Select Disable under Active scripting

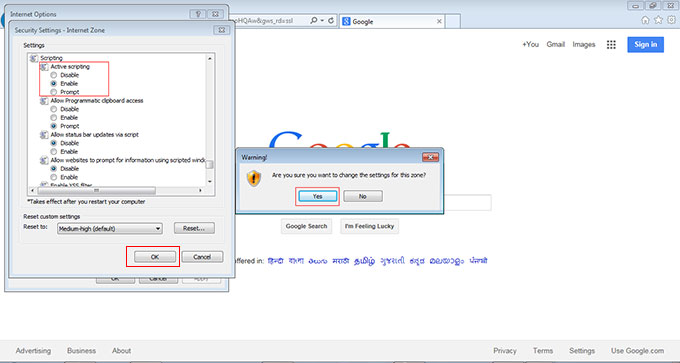54,75
